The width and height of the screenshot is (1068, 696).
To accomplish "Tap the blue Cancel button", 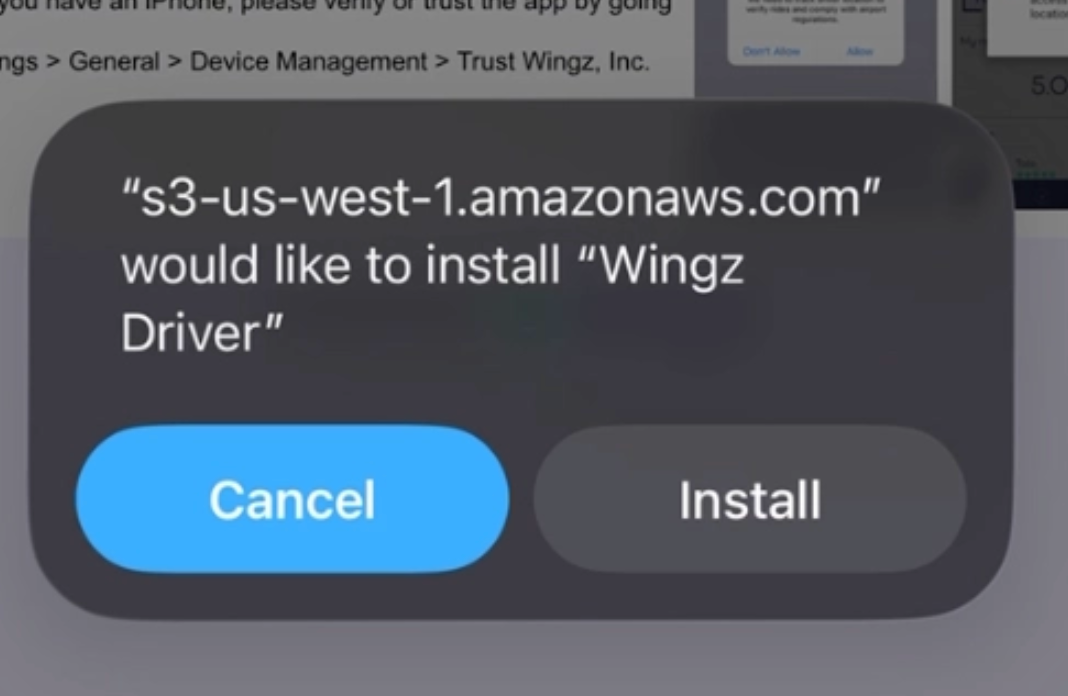I will pyautogui.click(x=292, y=499).
